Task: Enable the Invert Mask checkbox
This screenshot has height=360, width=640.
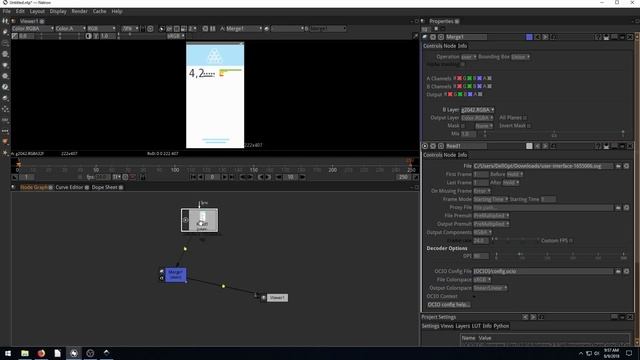Action: point(529,126)
